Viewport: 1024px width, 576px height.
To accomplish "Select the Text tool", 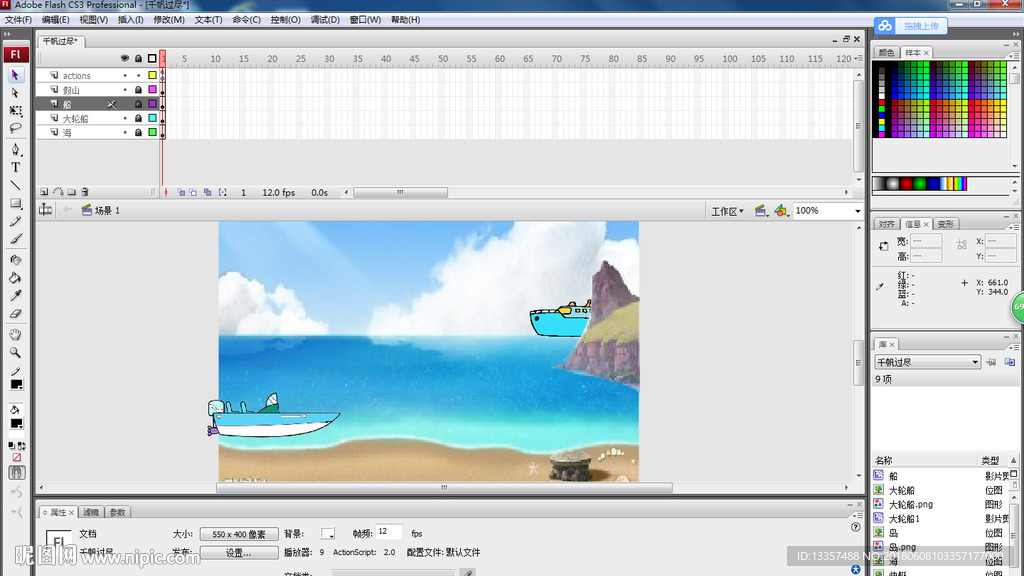I will point(15,167).
